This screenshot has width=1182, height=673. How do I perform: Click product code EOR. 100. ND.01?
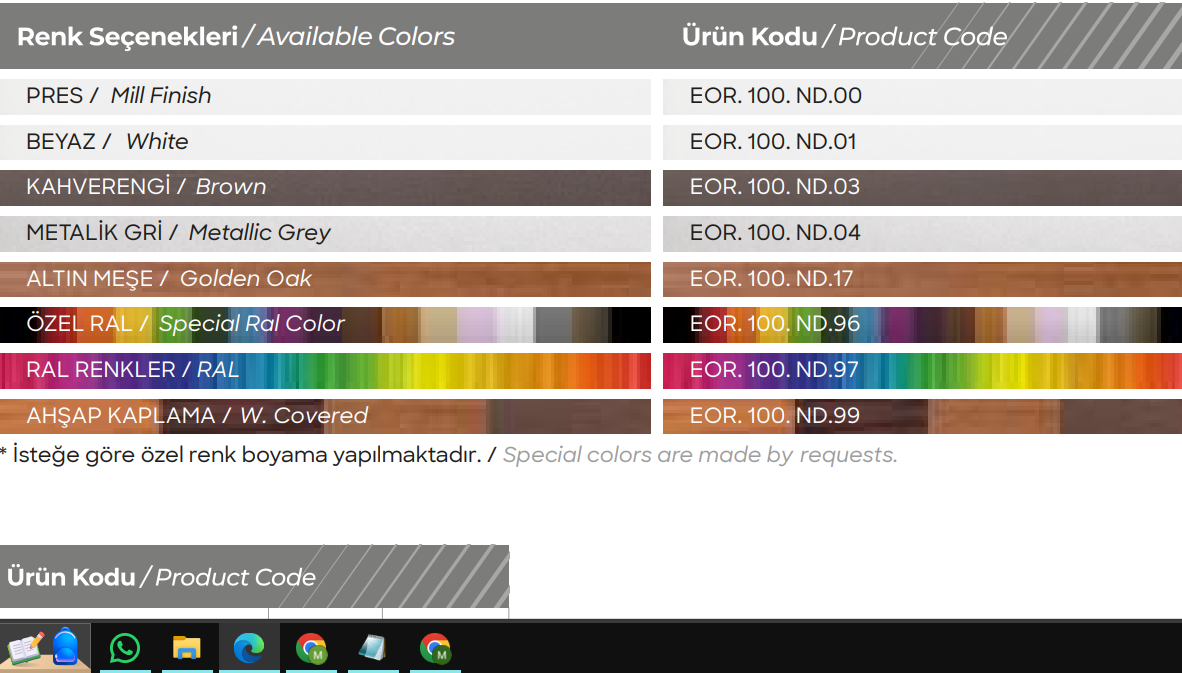pyautogui.click(x=773, y=142)
